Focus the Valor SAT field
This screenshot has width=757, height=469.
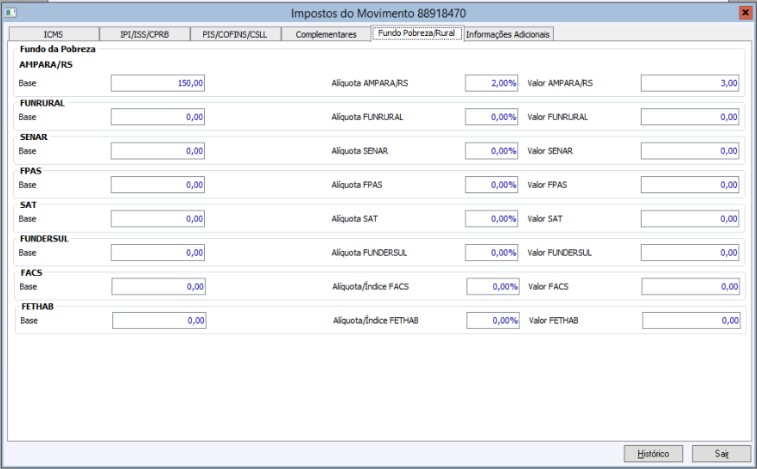(690, 218)
